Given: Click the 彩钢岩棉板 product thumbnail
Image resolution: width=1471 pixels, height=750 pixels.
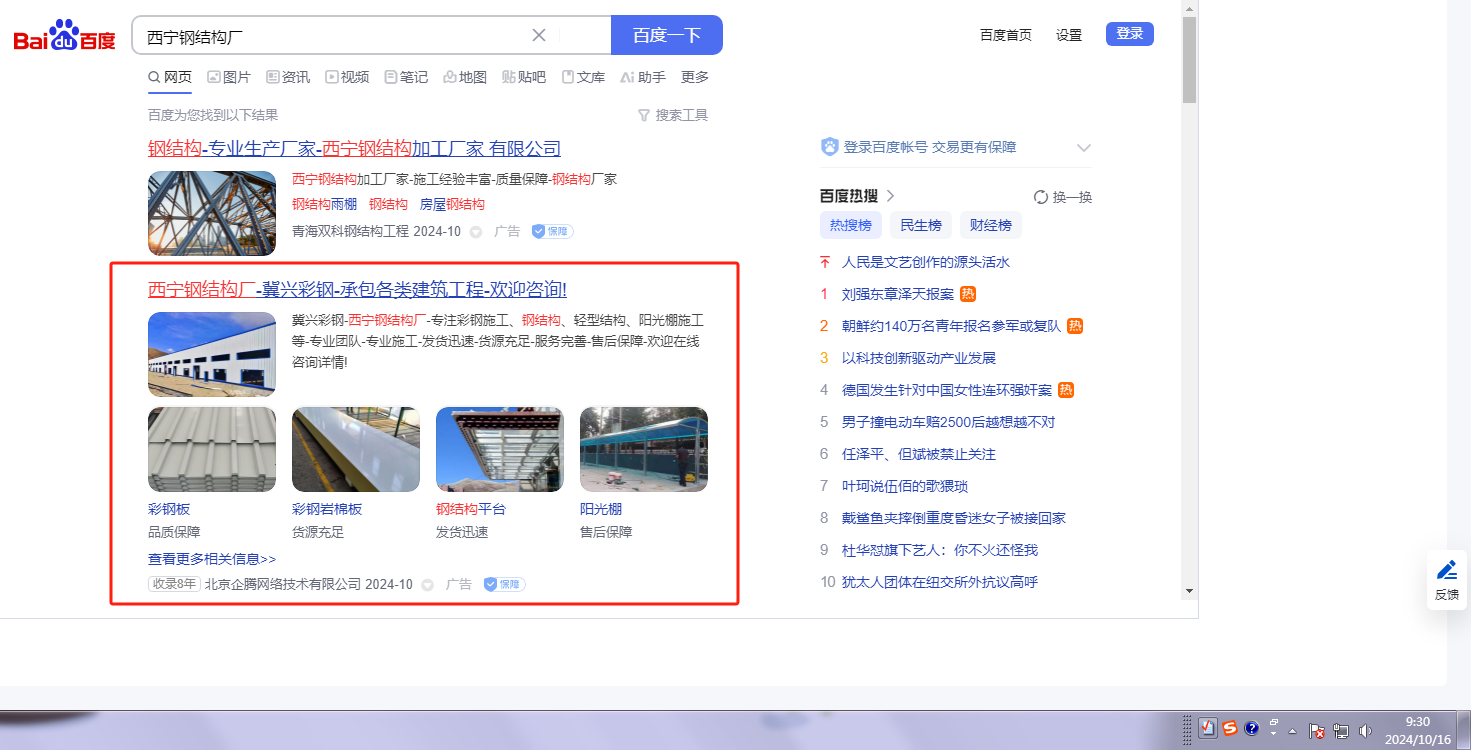Looking at the screenshot, I should [x=356, y=449].
